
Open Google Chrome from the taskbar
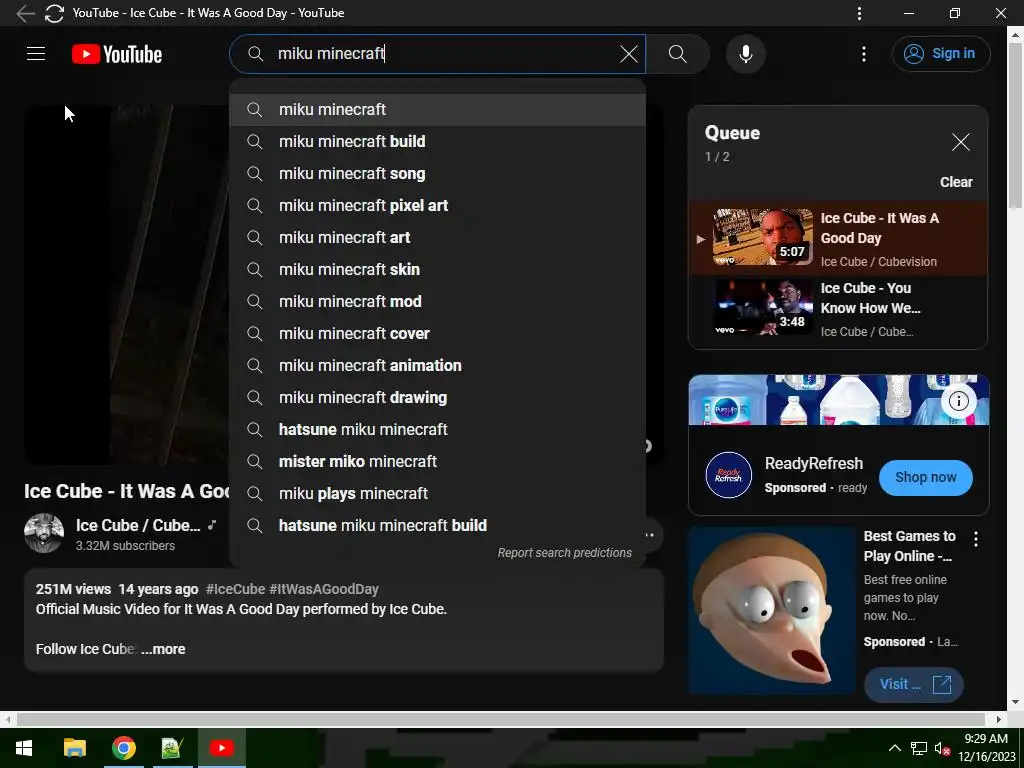point(123,748)
